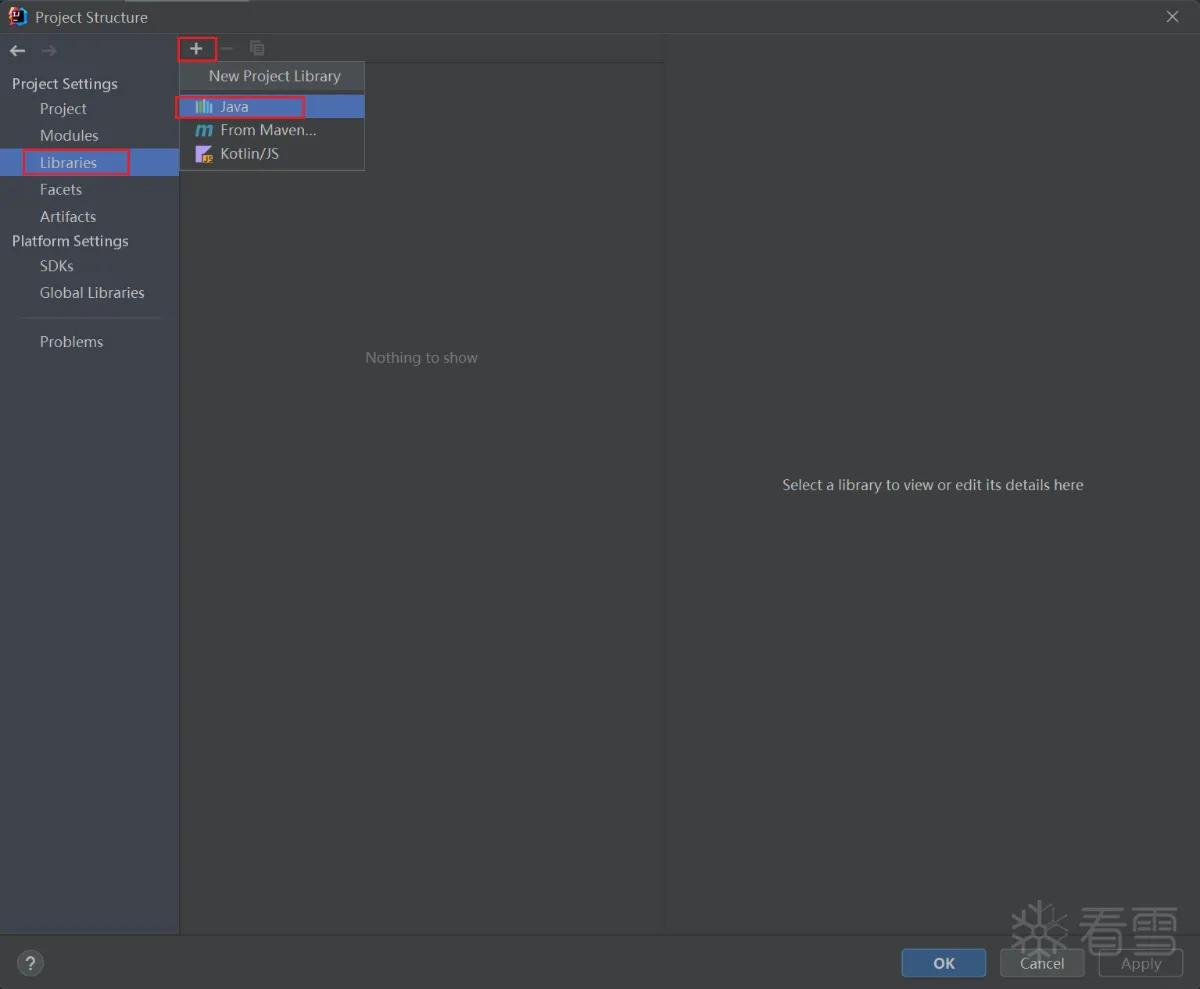Click the forward arrow navigation icon
1200x989 pixels.
click(x=49, y=50)
